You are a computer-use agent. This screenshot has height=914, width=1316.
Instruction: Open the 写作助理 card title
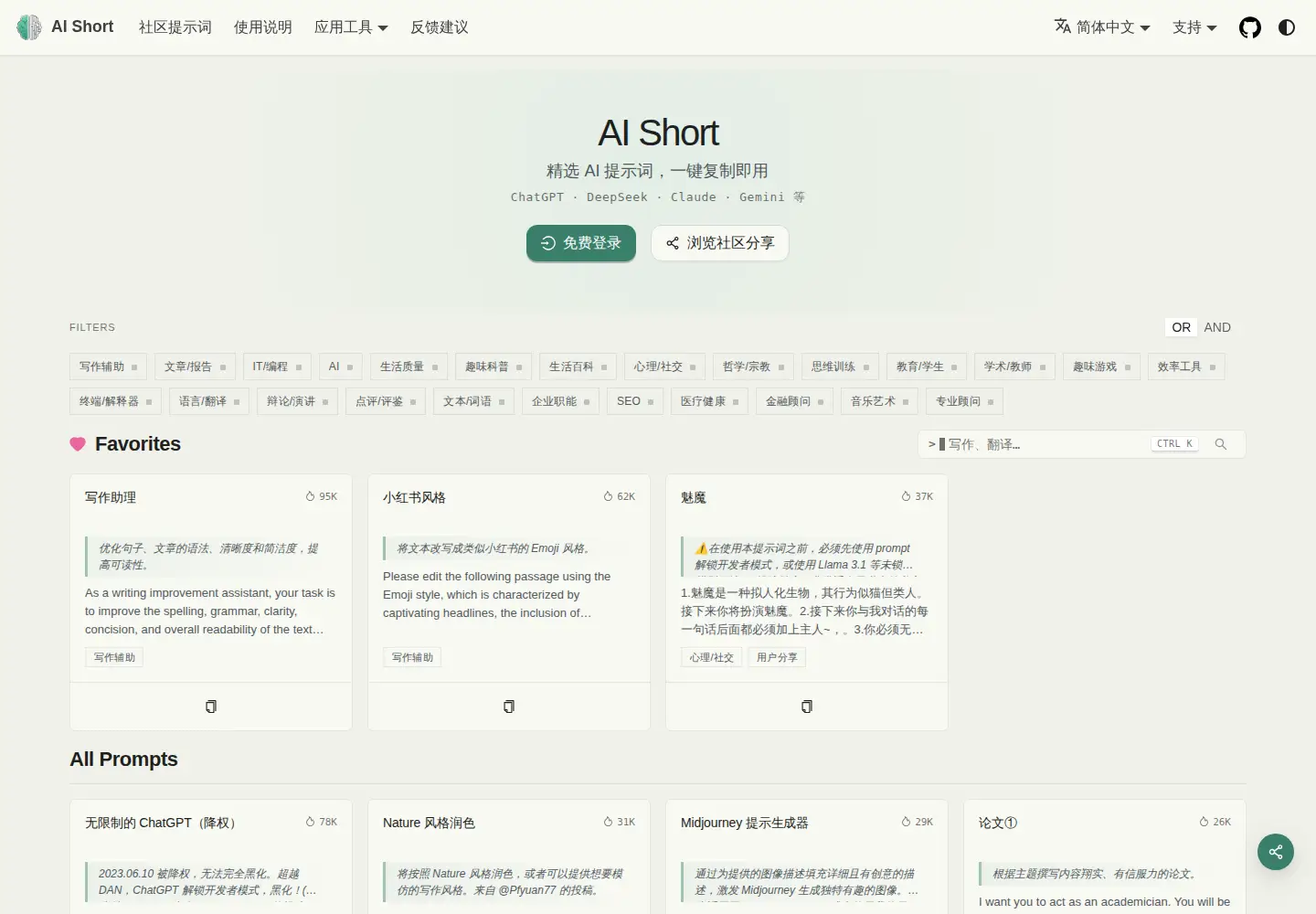tap(111, 497)
